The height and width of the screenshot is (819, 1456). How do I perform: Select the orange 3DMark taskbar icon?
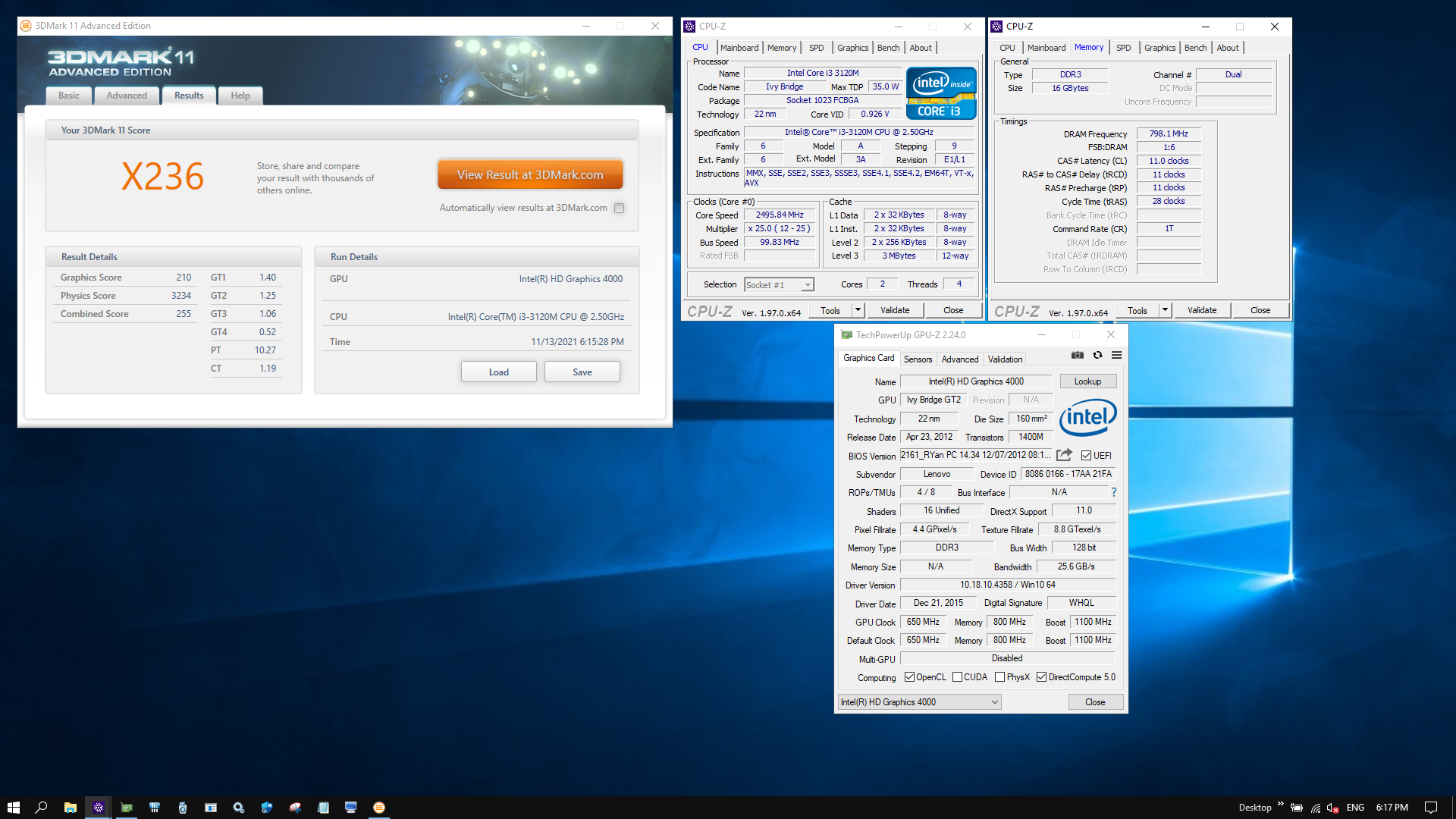pyautogui.click(x=378, y=808)
